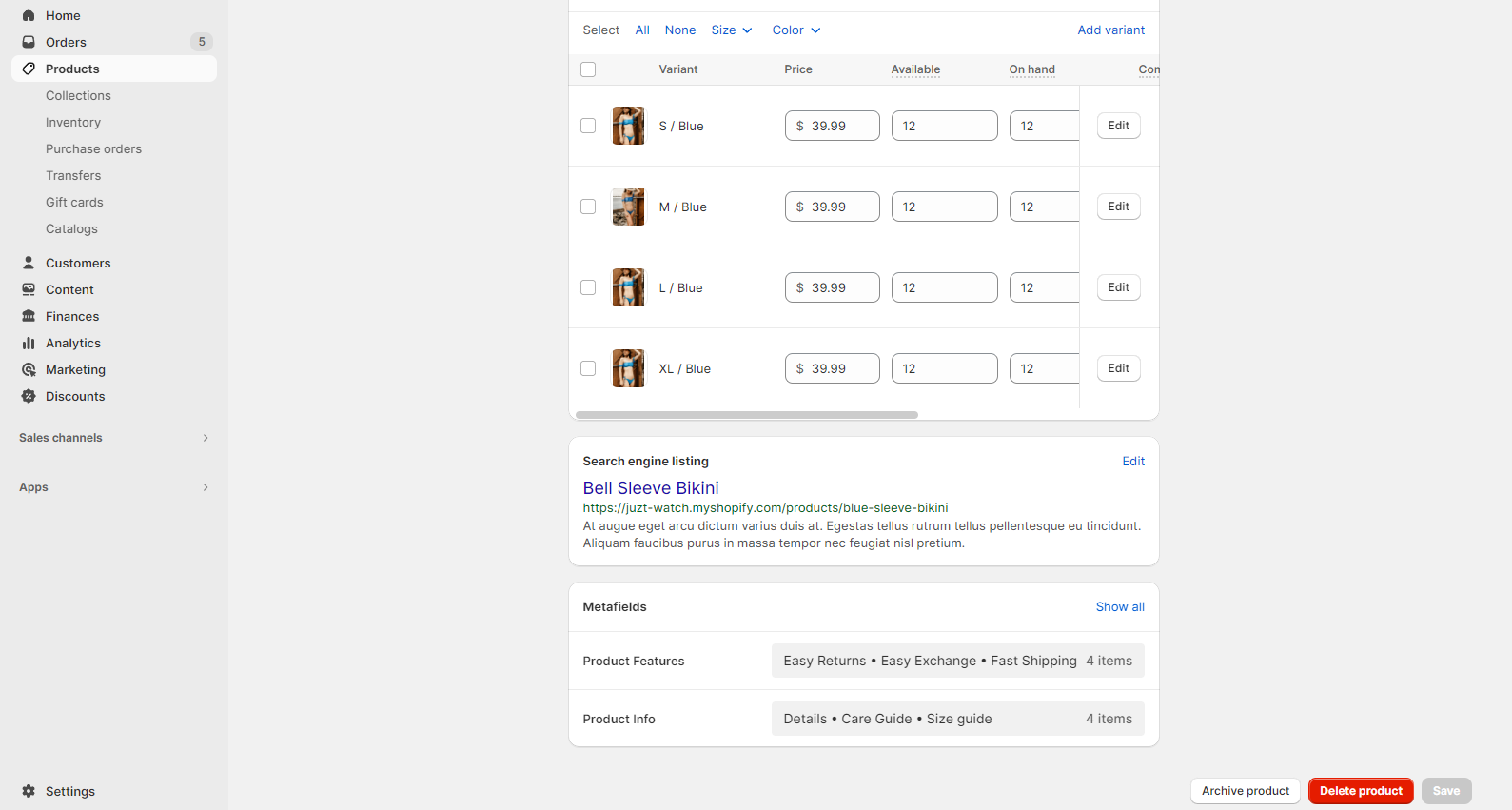Viewport: 1512px width, 810px height.
Task: Tick the XL / Blue variant checkbox
Action: click(x=588, y=368)
